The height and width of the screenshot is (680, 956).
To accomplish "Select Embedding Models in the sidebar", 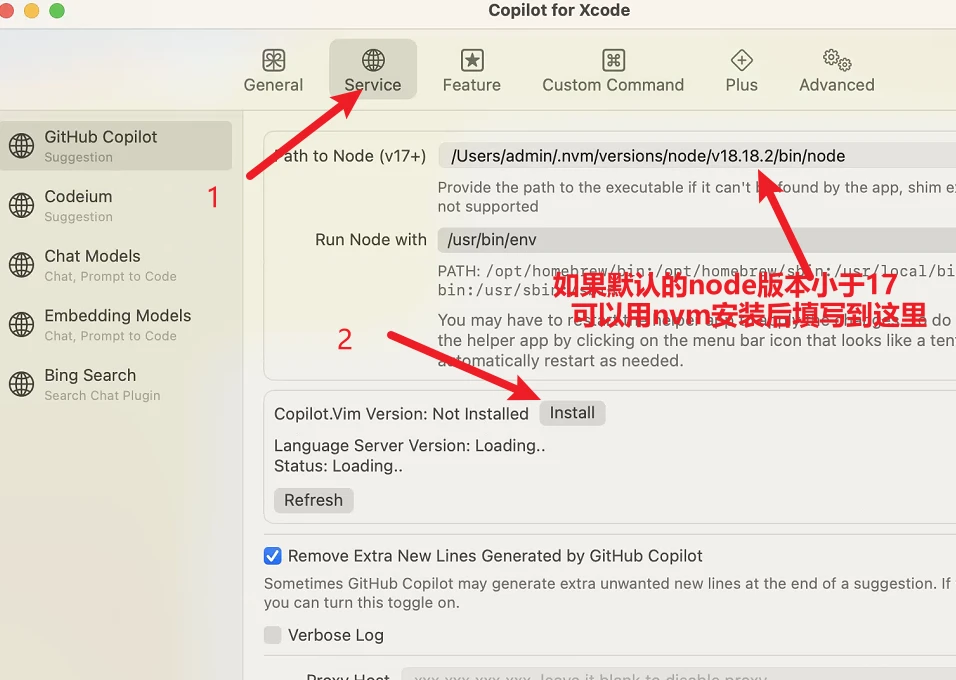I will (x=116, y=324).
